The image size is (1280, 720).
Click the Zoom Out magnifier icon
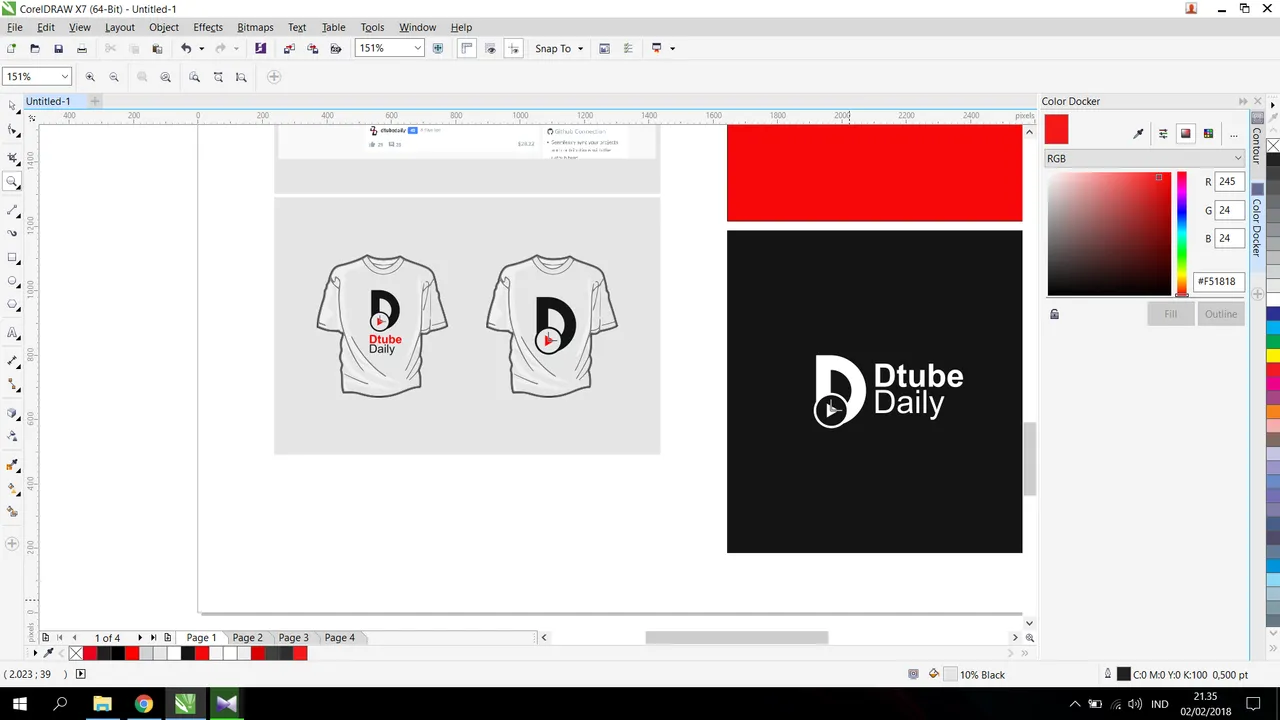click(x=114, y=77)
